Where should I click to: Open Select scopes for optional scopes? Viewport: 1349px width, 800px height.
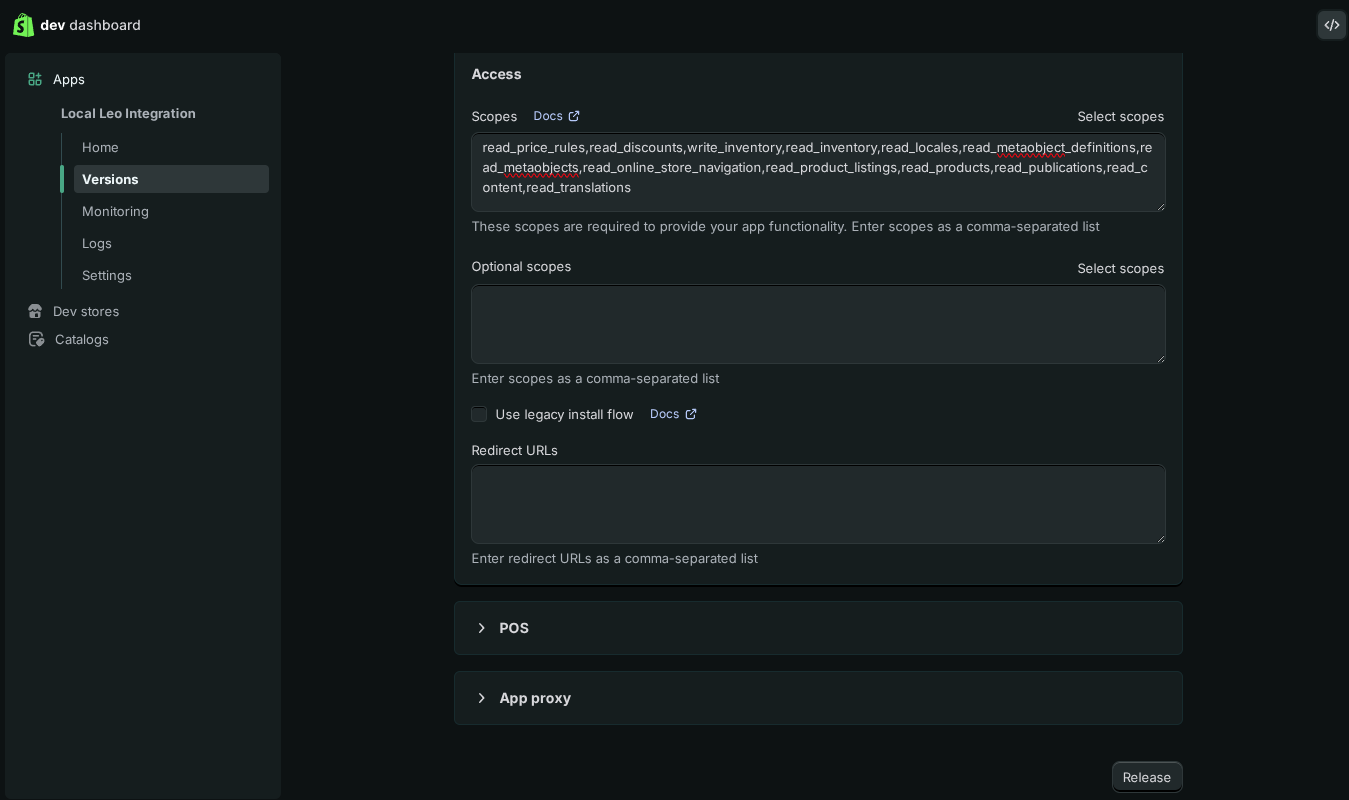1120,268
